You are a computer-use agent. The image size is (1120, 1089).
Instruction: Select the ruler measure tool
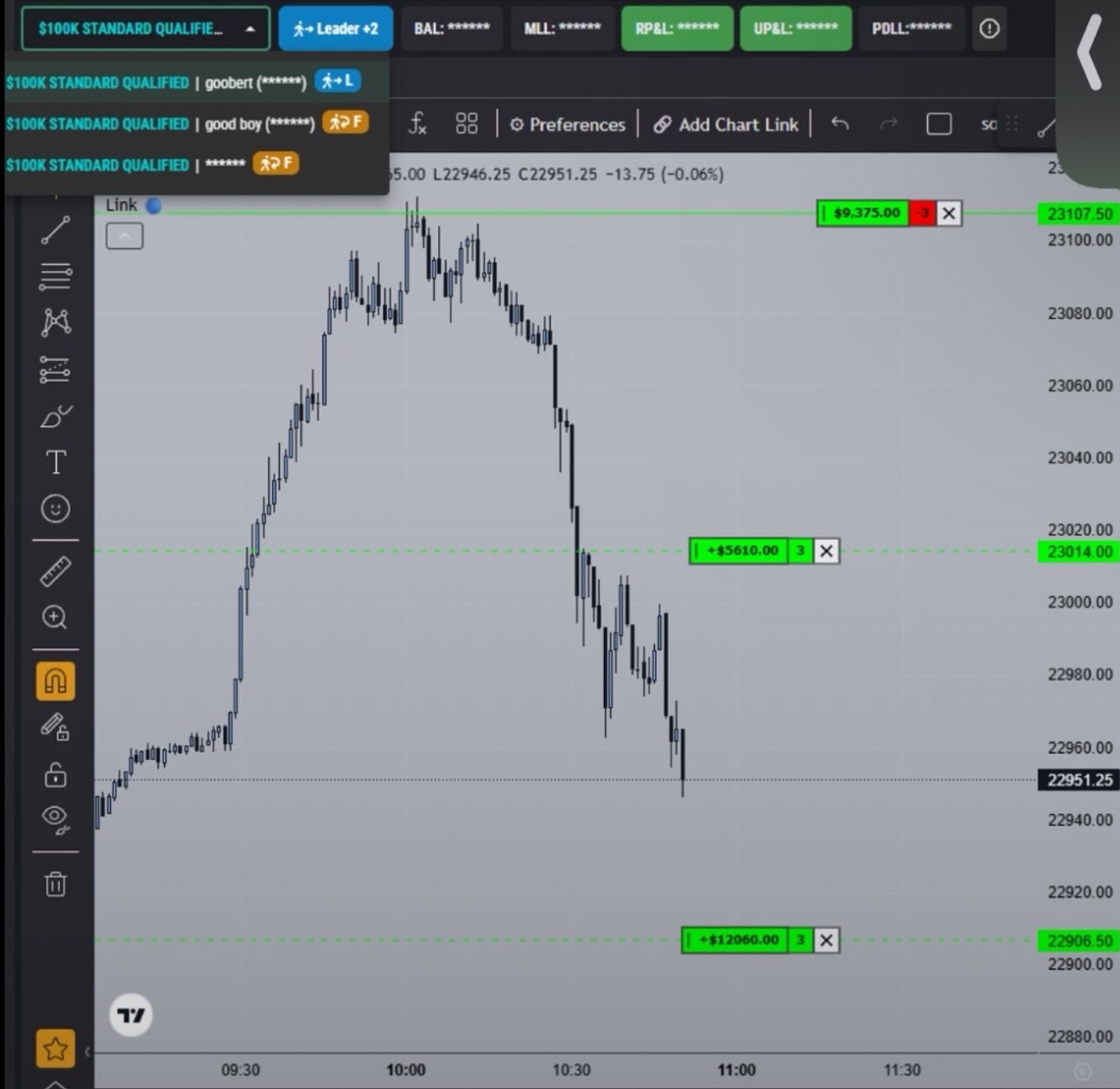55,572
